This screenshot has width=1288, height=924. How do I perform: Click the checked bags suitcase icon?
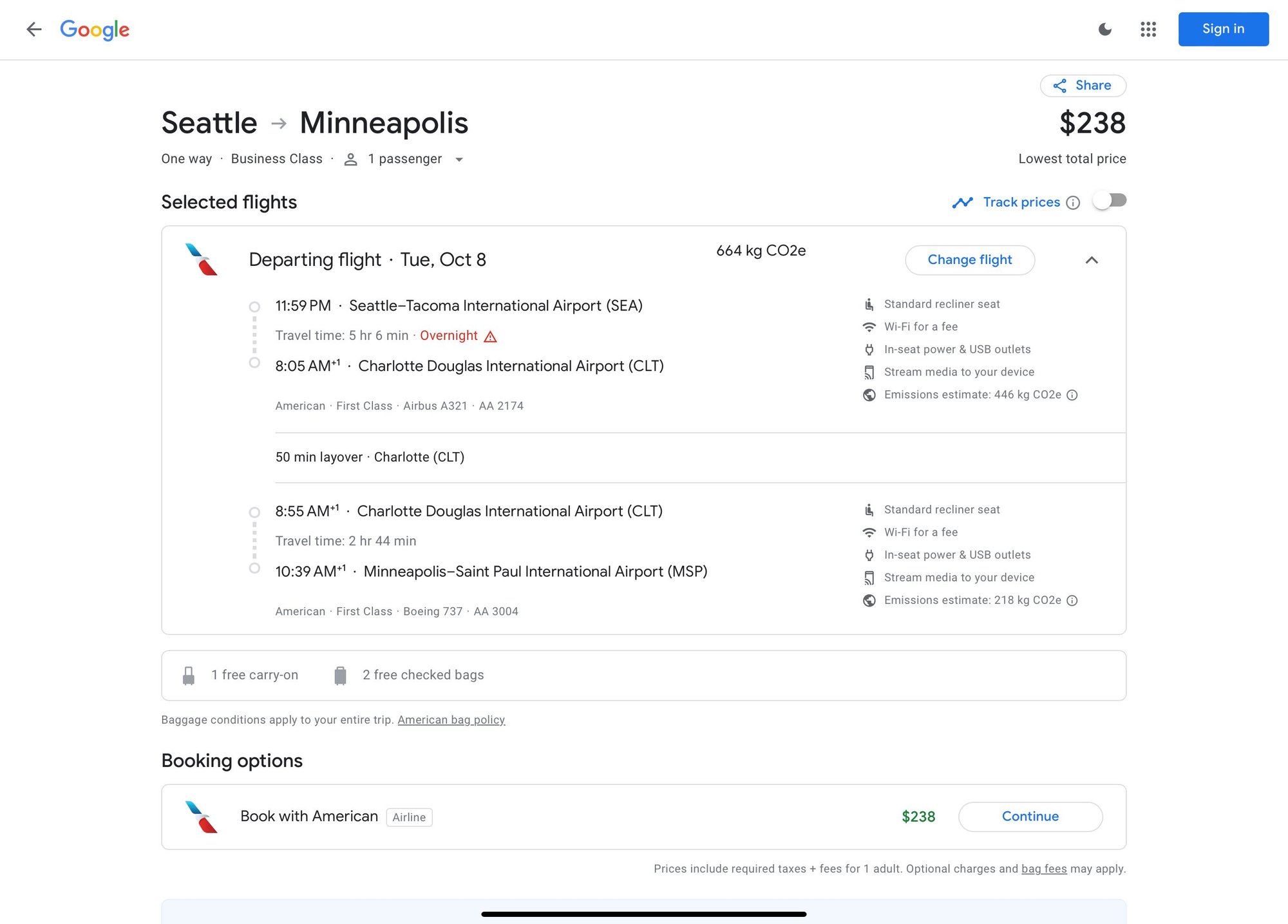click(x=339, y=675)
